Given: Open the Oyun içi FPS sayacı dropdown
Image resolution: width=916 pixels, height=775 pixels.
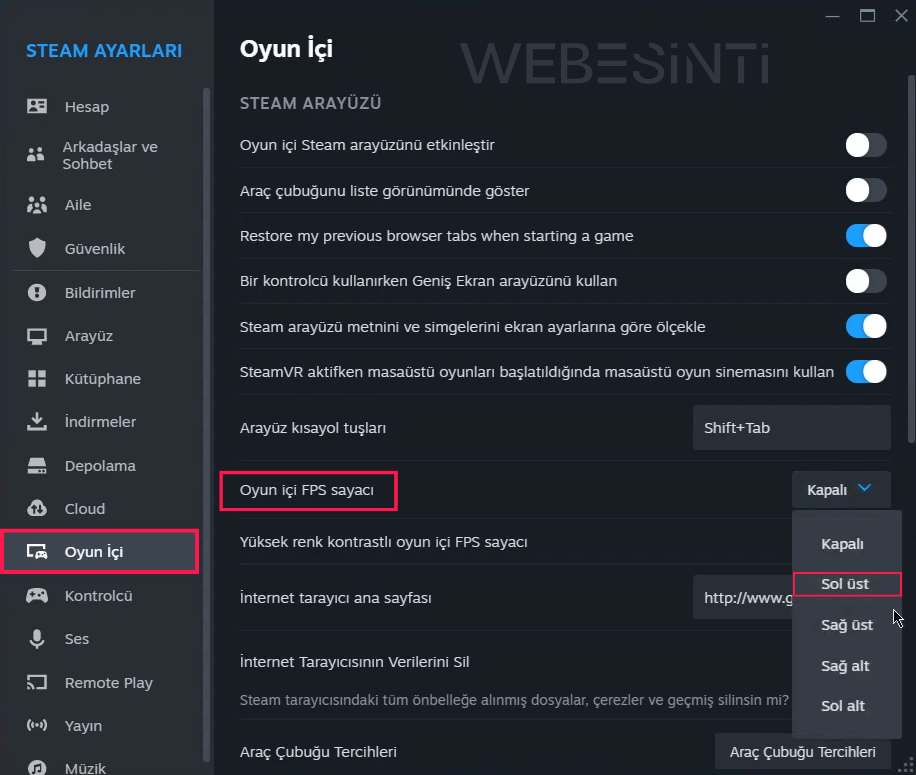Looking at the screenshot, I should (841, 489).
